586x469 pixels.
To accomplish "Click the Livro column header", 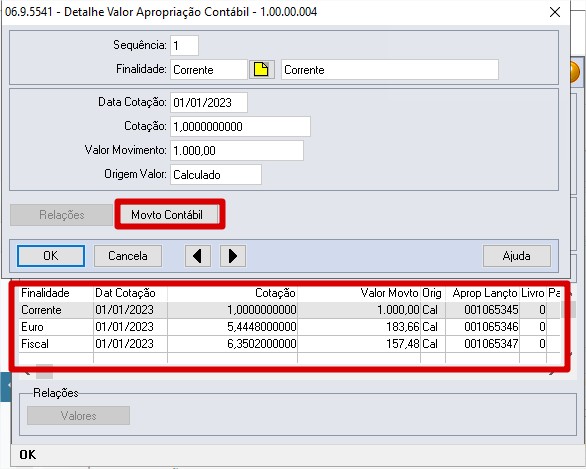I will click(533, 293).
